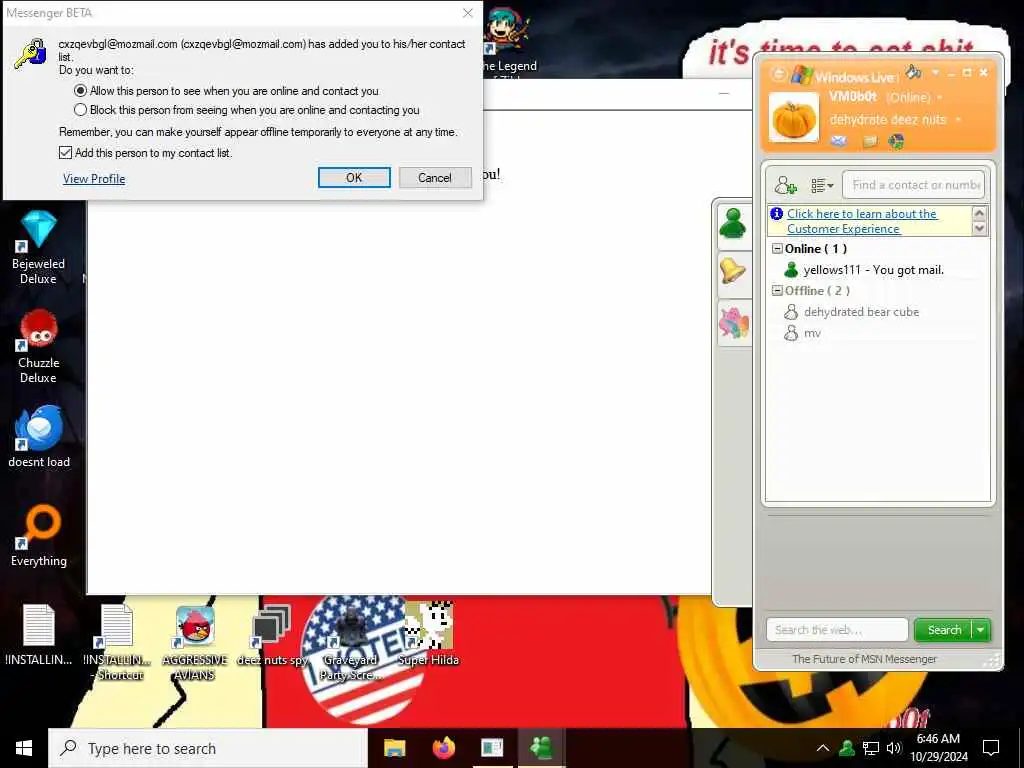Click the paintbrush color scheme icon

point(913,71)
